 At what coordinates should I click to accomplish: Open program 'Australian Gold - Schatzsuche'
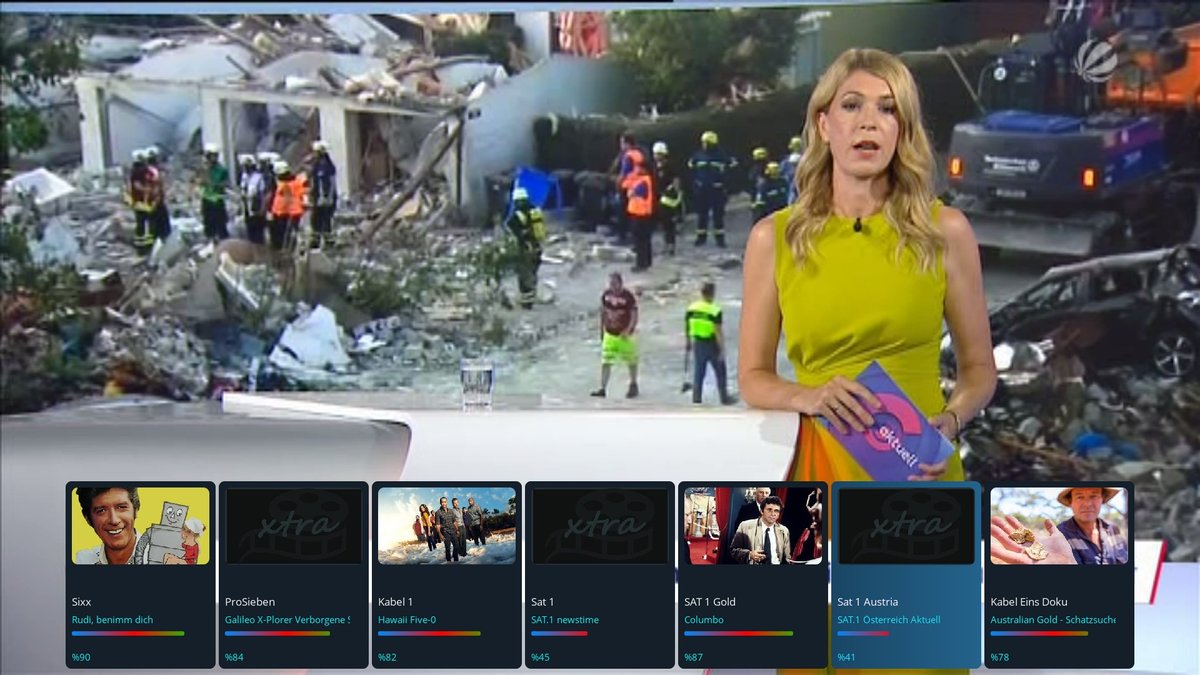[x=1053, y=620]
